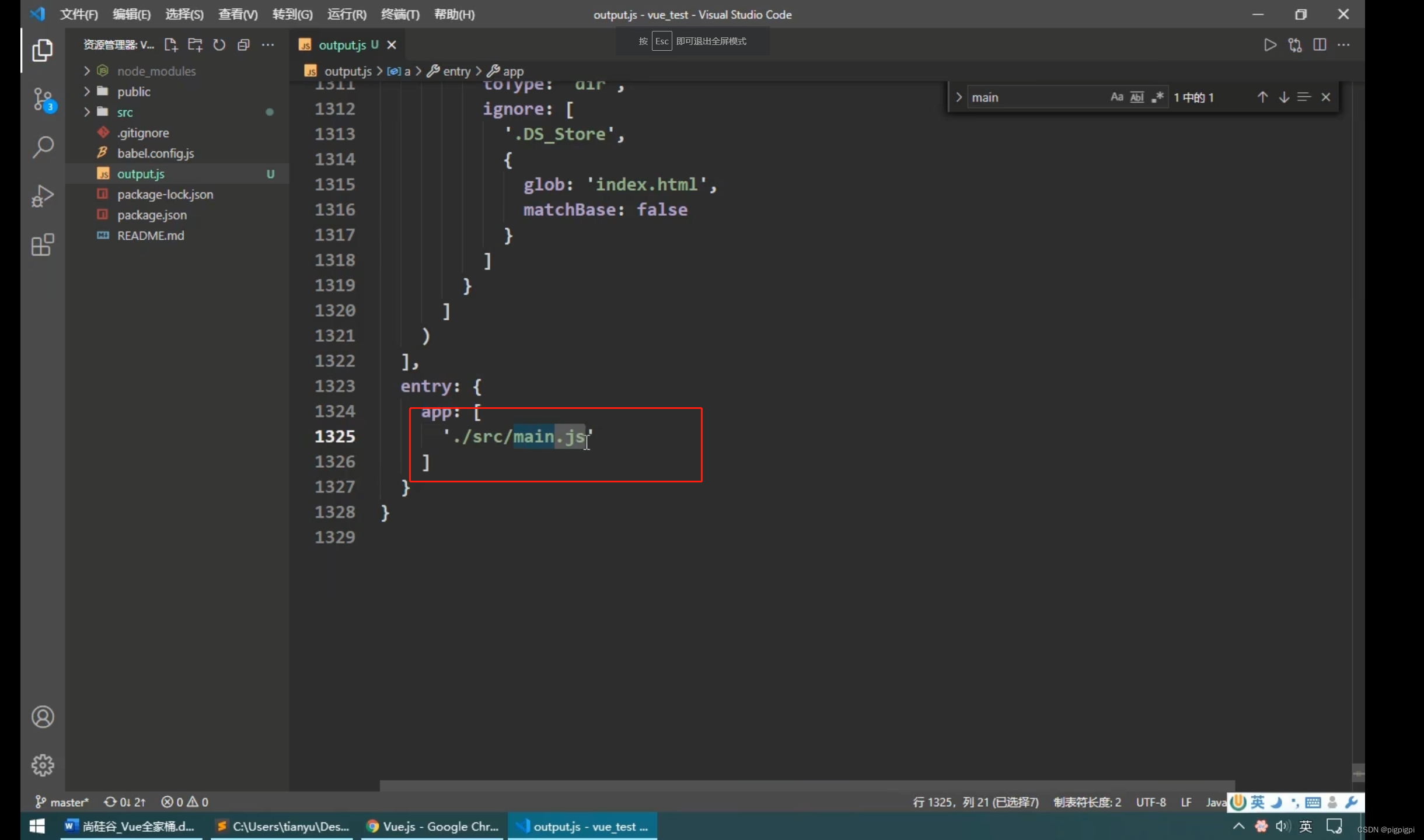
Task: Change LF end of line sequence
Action: (1186, 802)
